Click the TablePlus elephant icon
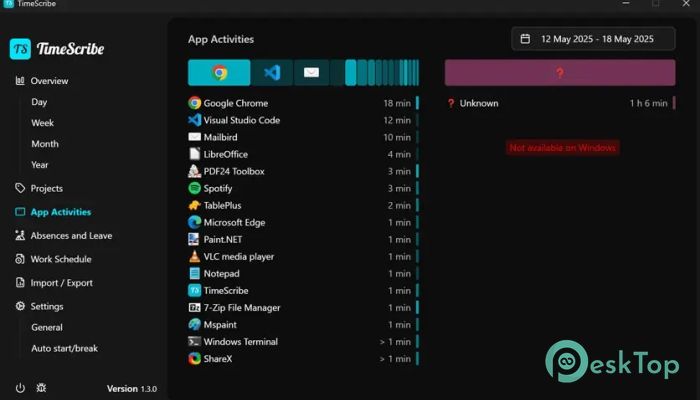700x400 pixels. click(194, 205)
